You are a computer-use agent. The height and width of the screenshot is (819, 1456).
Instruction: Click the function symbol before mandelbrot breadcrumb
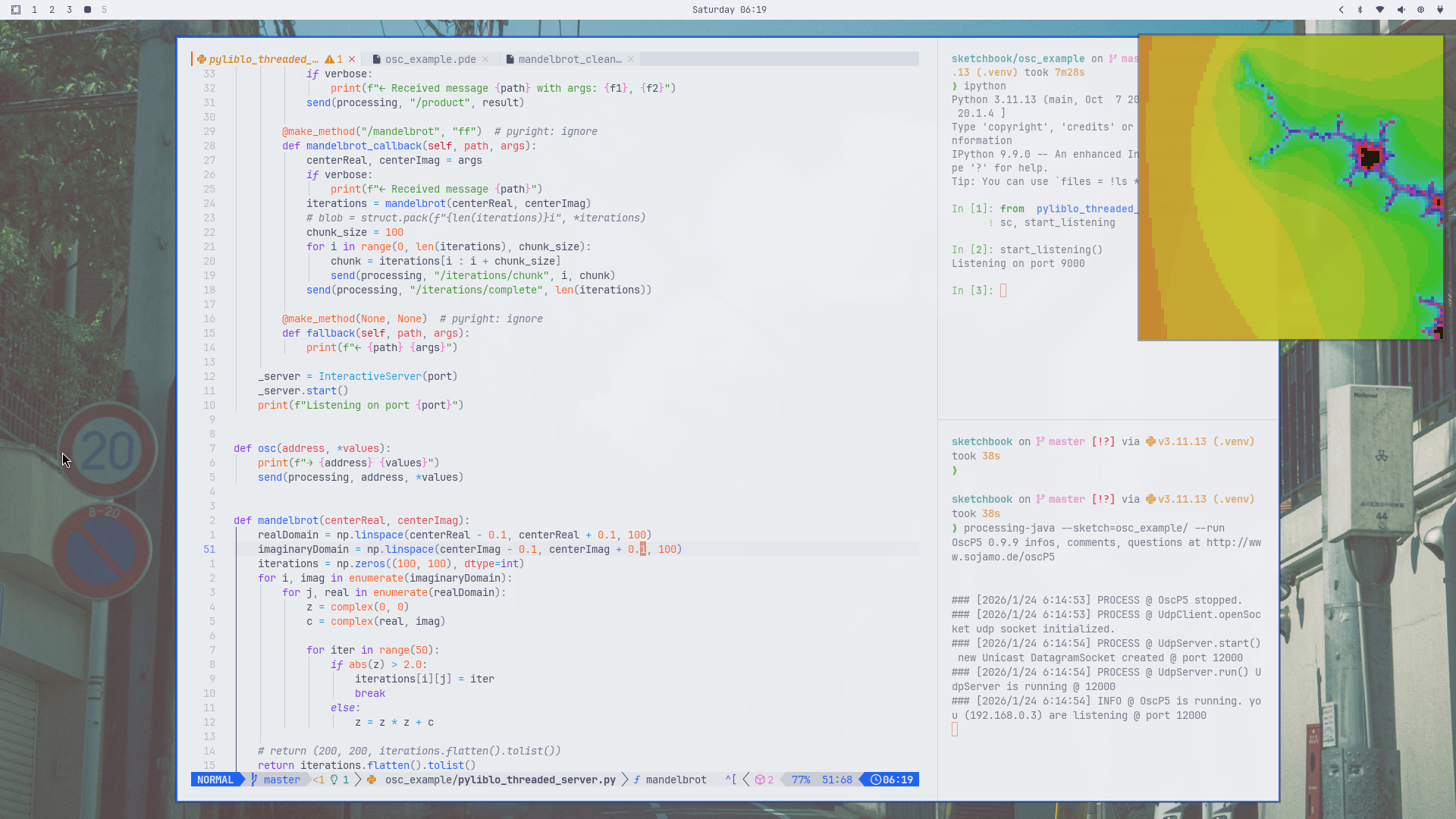pyautogui.click(x=637, y=780)
